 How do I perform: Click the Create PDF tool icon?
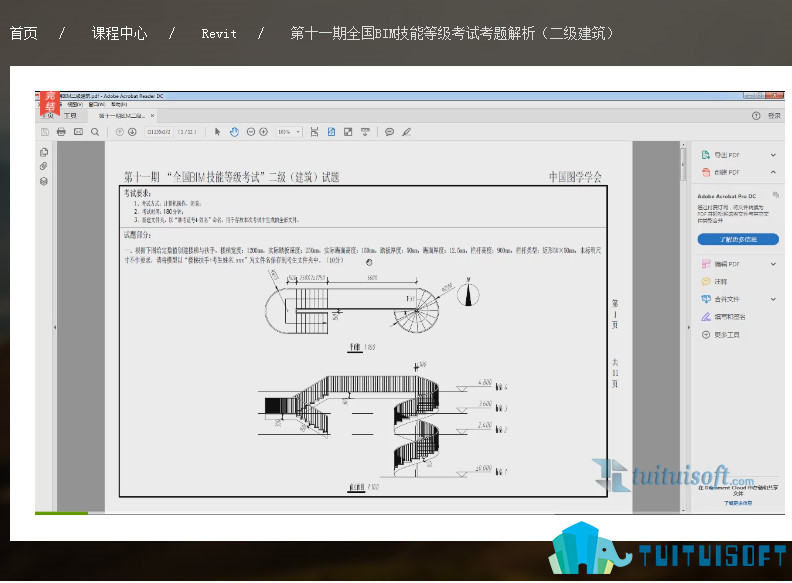(x=706, y=172)
